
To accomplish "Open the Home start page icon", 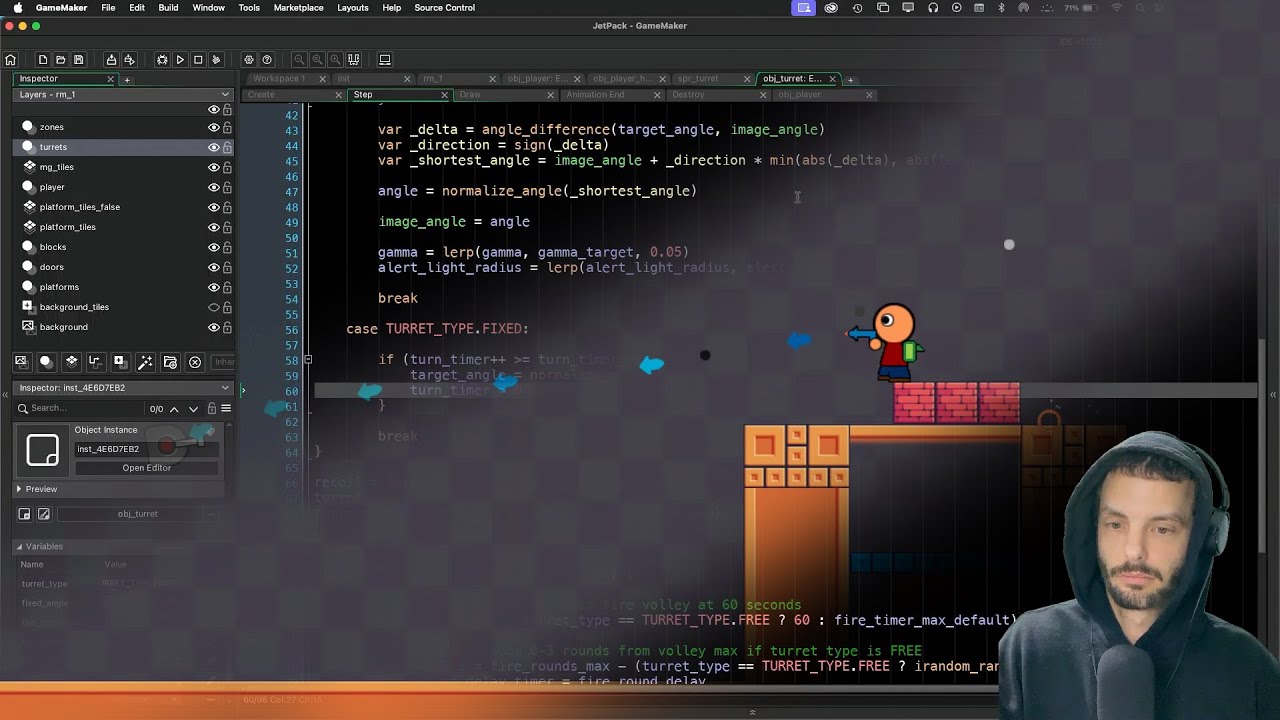I will pyautogui.click(x=10, y=60).
